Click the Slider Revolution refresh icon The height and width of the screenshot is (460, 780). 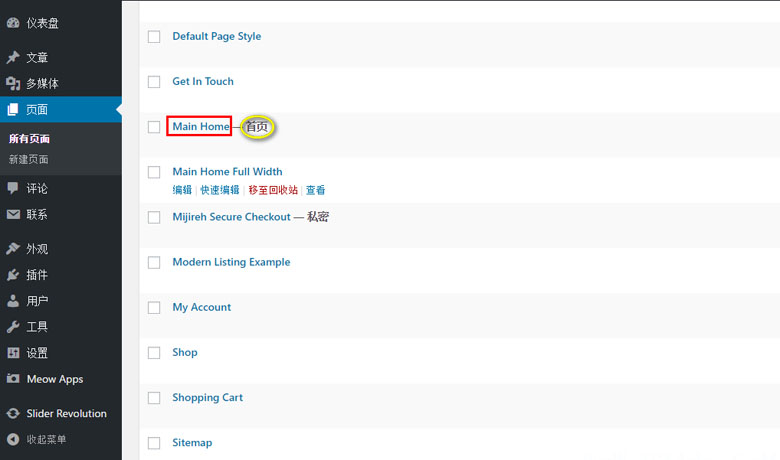13,413
